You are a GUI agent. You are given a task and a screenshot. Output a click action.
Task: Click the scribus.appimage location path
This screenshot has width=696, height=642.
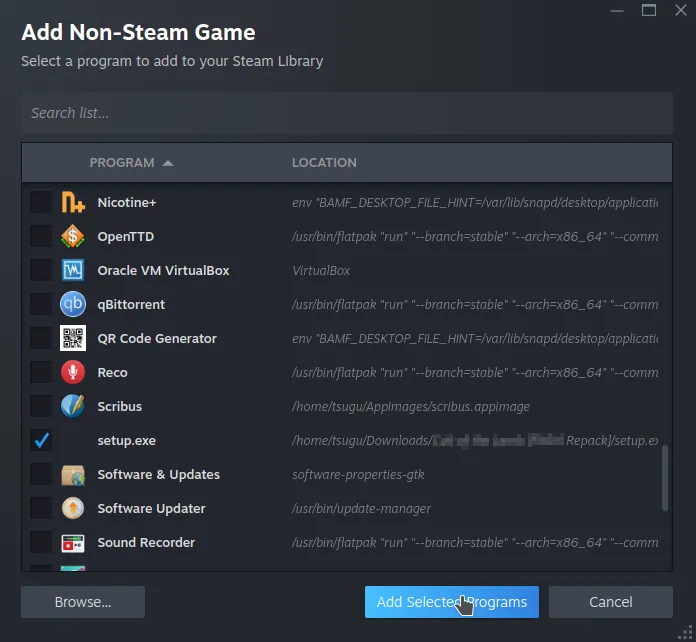tap(411, 407)
